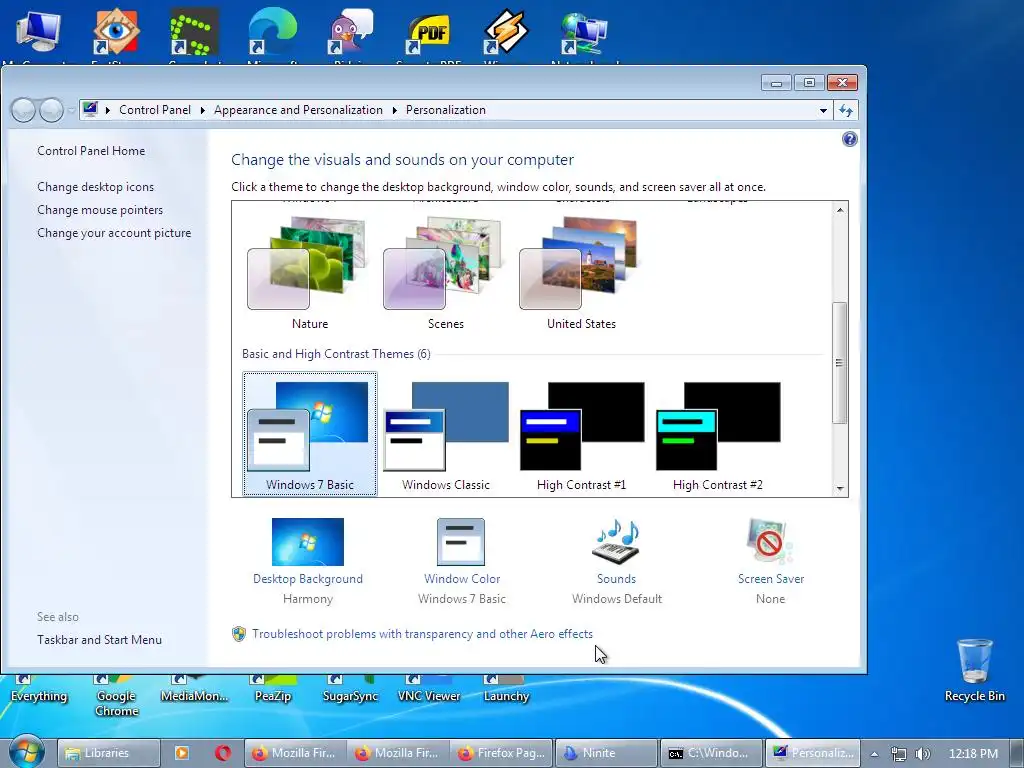Switch to C:\Windo... command prompt taskbar item
Viewport: 1024px width, 768px height.
711,753
